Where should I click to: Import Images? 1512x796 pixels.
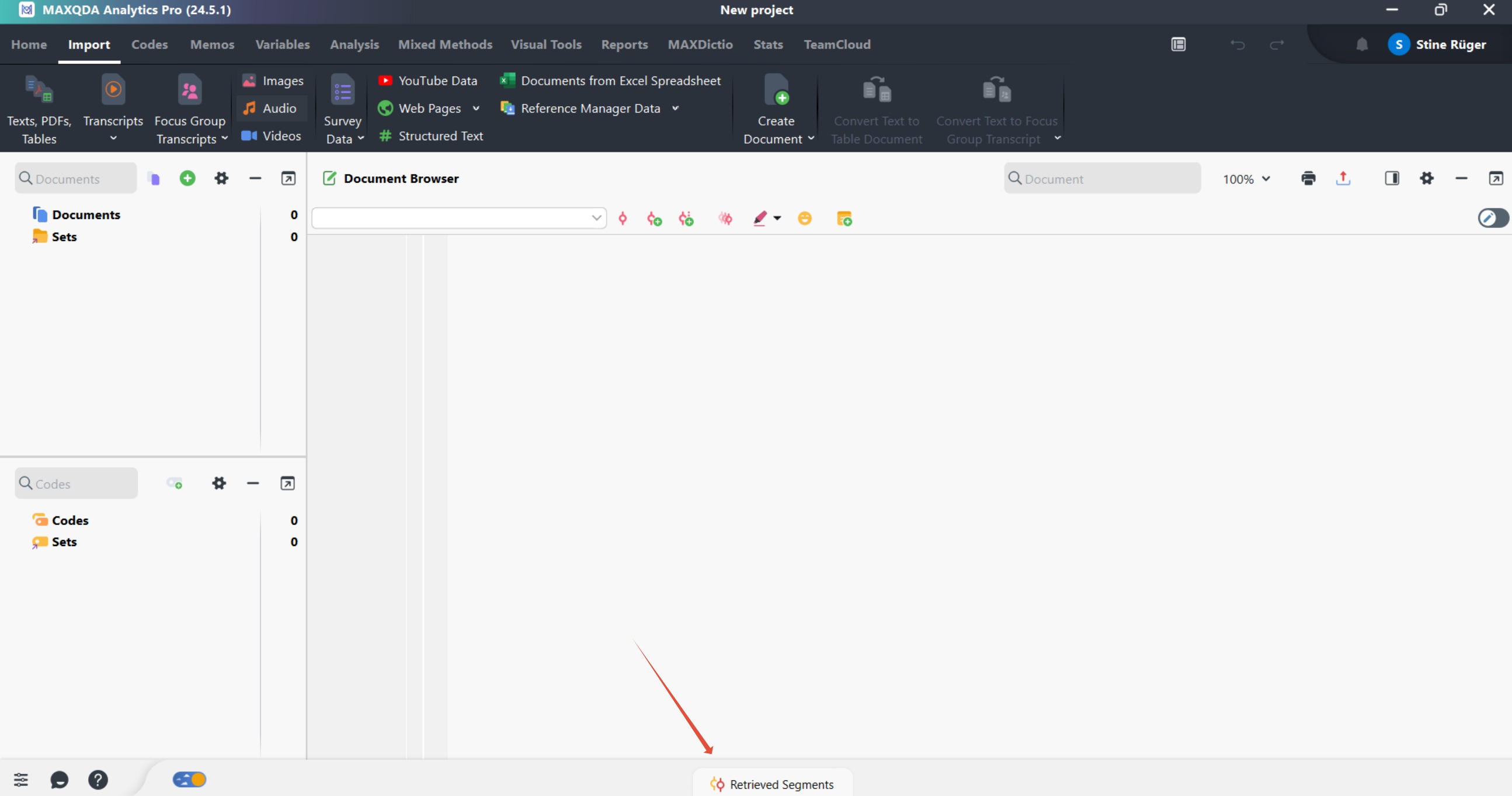273,81
